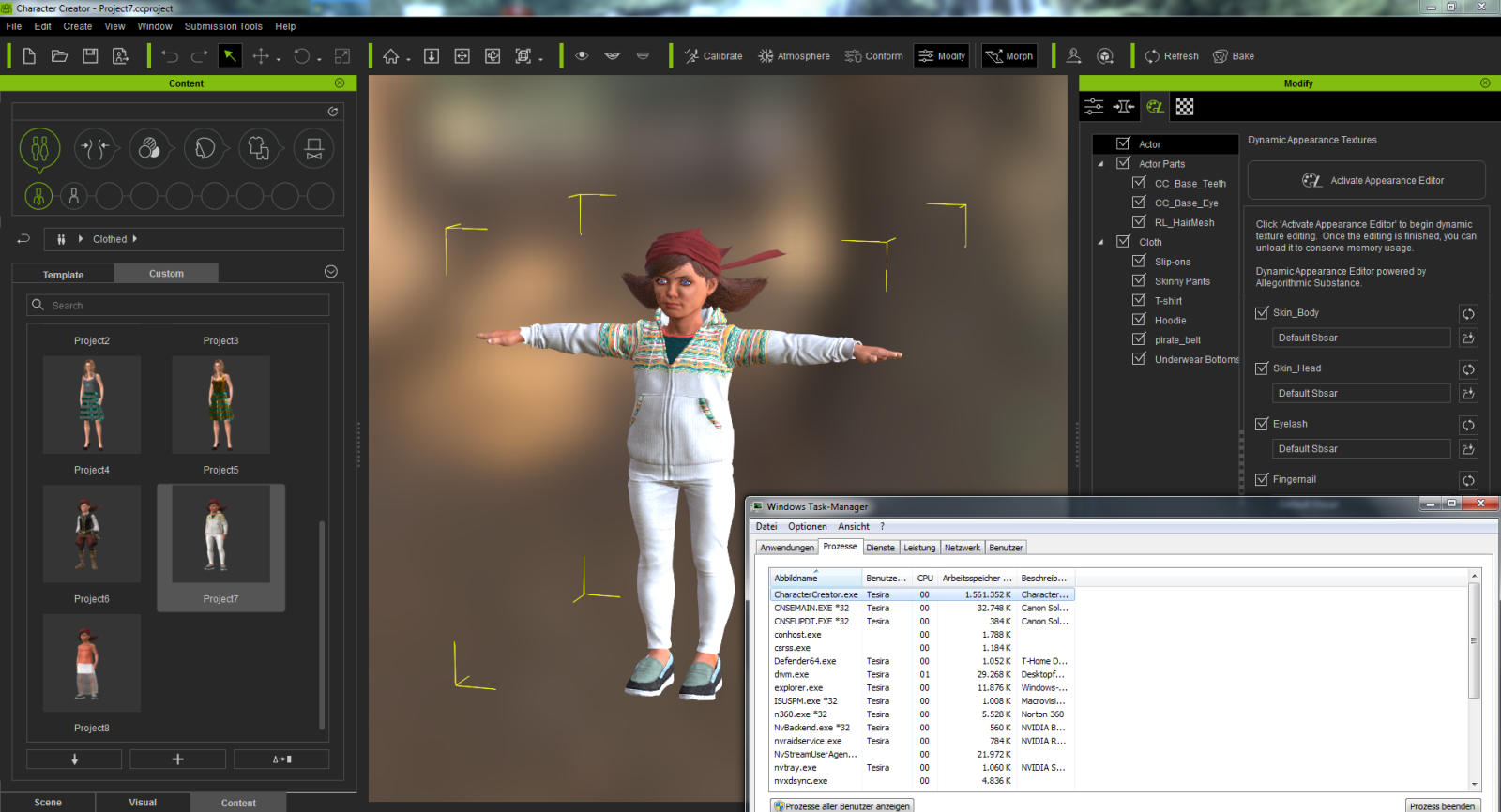Viewport: 1501px width, 812px height.
Task: Open the Calibrate tool
Action: coord(713,56)
